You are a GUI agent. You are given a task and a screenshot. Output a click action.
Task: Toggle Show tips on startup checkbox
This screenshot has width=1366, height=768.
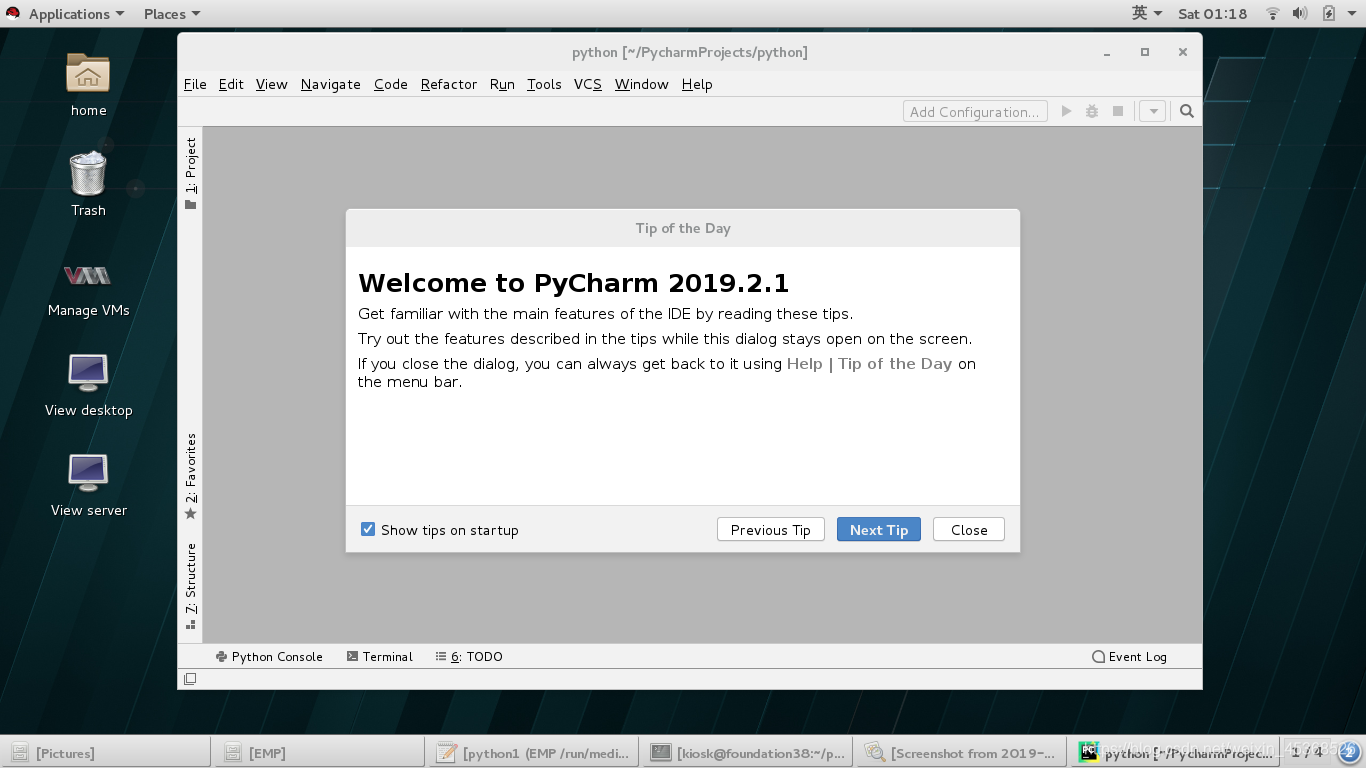[368, 529]
